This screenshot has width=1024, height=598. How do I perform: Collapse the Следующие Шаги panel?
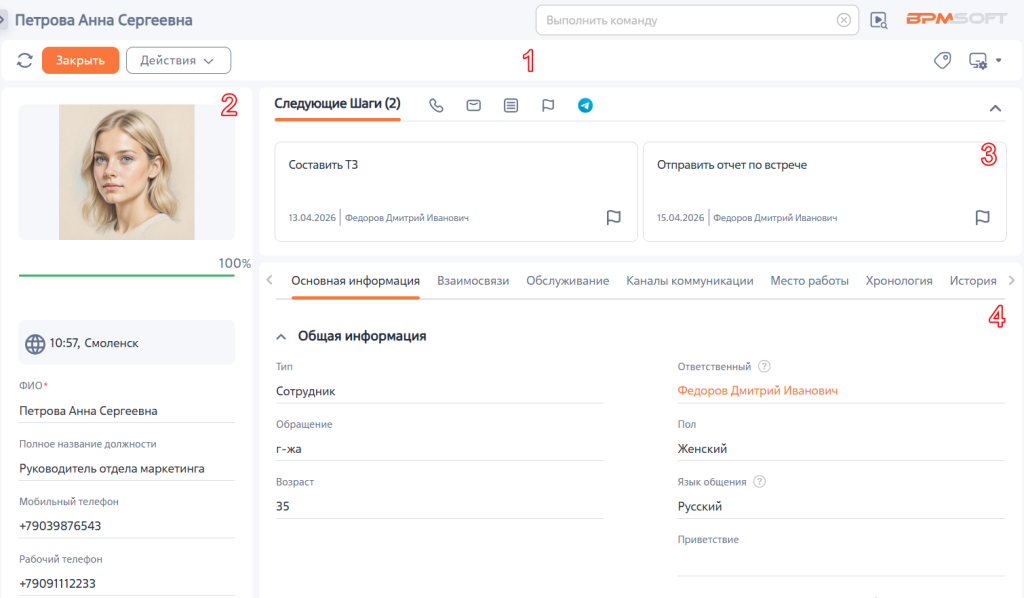pos(995,108)
